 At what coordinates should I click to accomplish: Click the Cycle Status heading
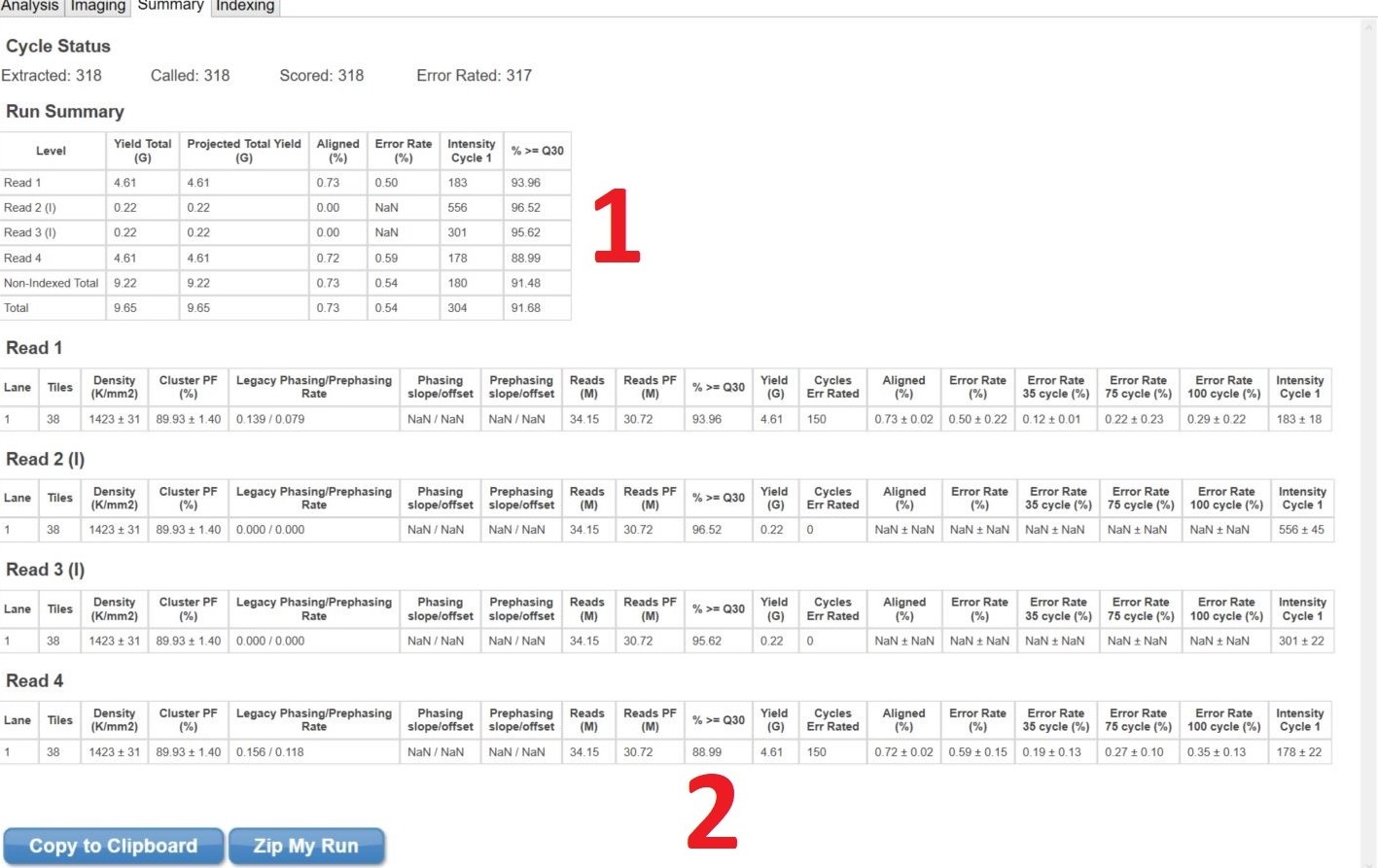[x=58, y=46]
